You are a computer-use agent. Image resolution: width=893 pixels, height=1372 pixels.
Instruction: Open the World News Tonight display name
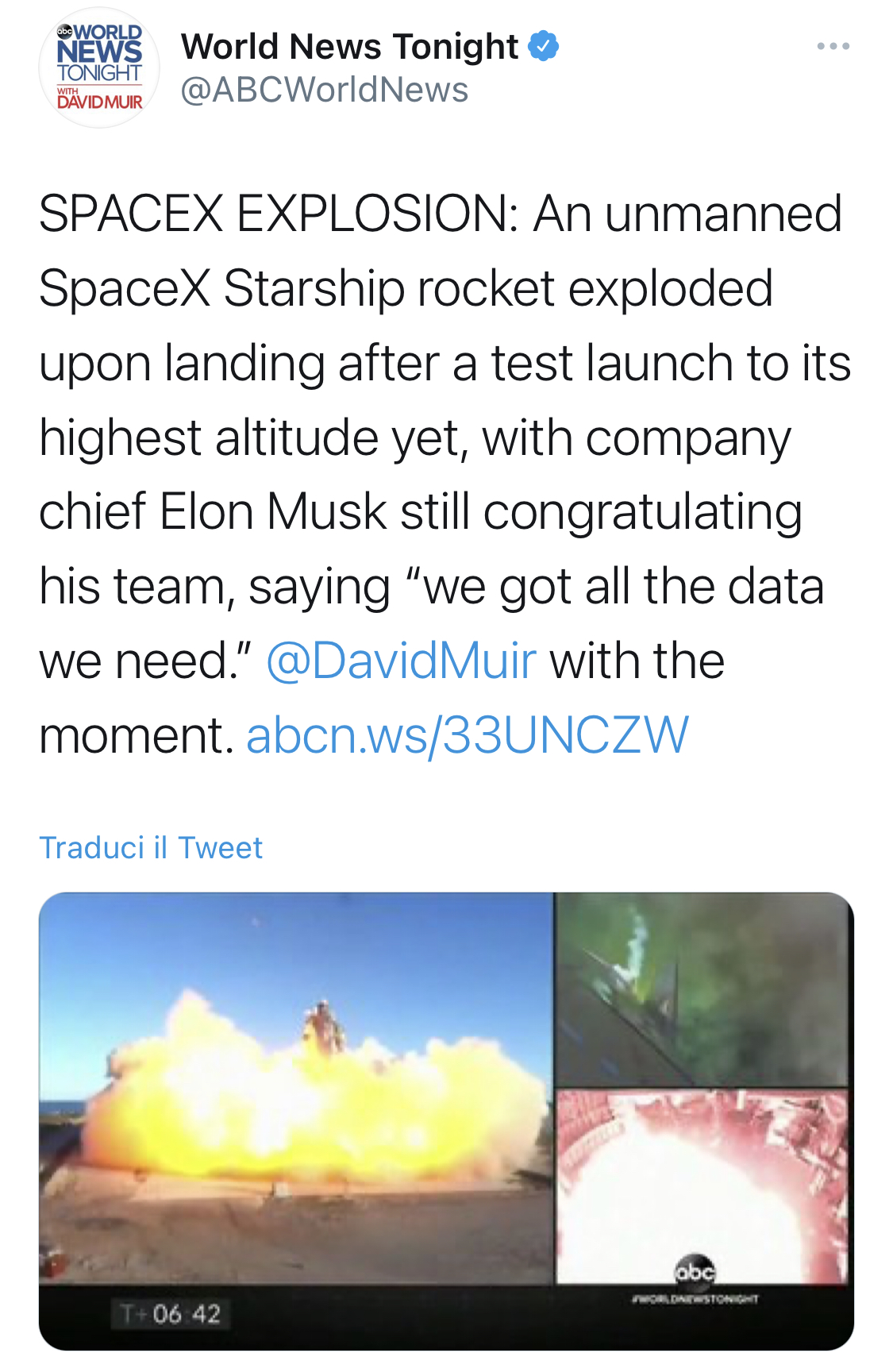point(349,46)
